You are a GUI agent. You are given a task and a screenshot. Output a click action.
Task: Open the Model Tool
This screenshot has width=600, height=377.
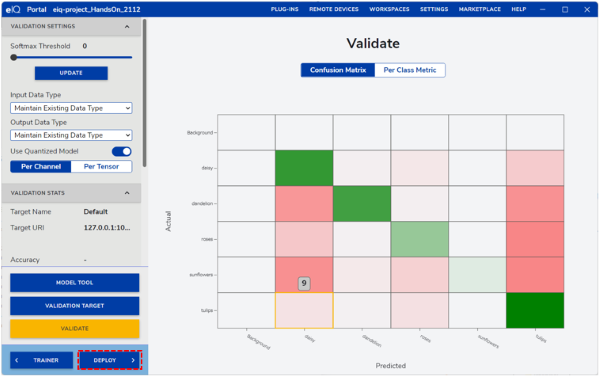[x=75, y=282]
